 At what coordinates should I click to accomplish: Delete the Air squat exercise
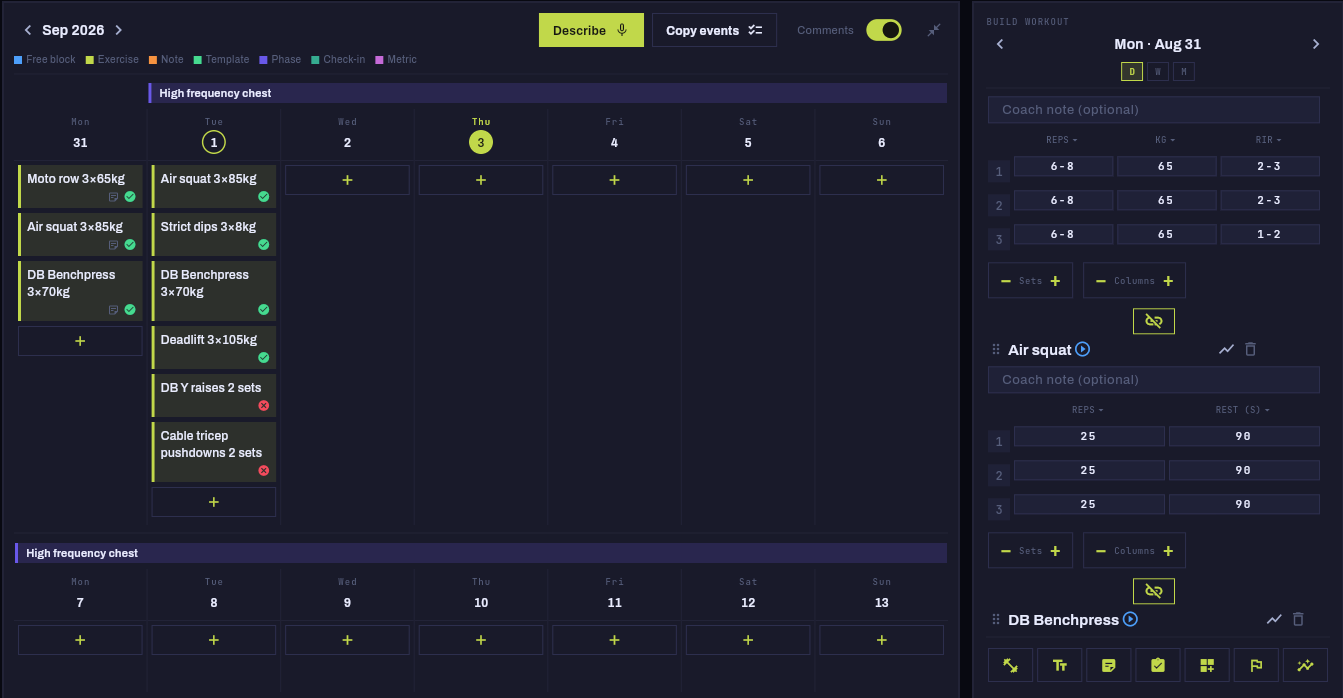[x=1250, y=350]
